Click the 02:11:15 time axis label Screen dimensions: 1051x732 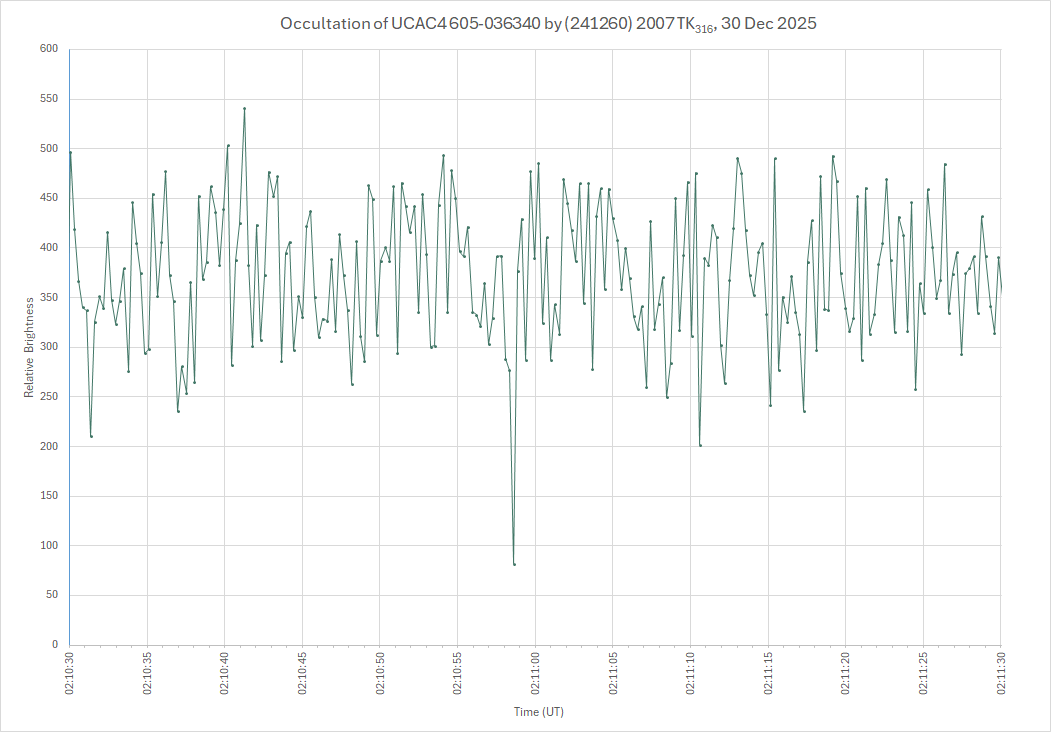click(768, 675)
